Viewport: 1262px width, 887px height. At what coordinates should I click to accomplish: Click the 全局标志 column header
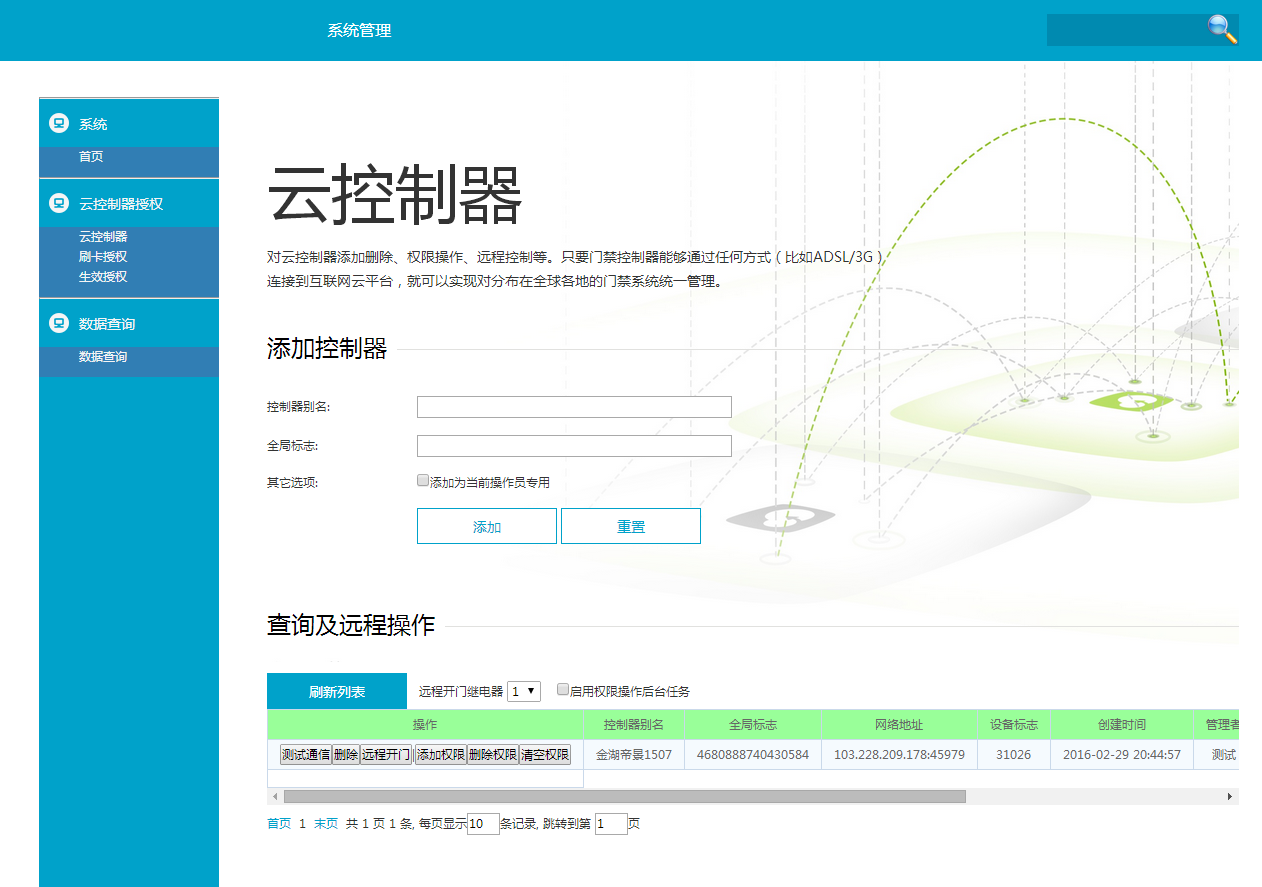(753, 725)
